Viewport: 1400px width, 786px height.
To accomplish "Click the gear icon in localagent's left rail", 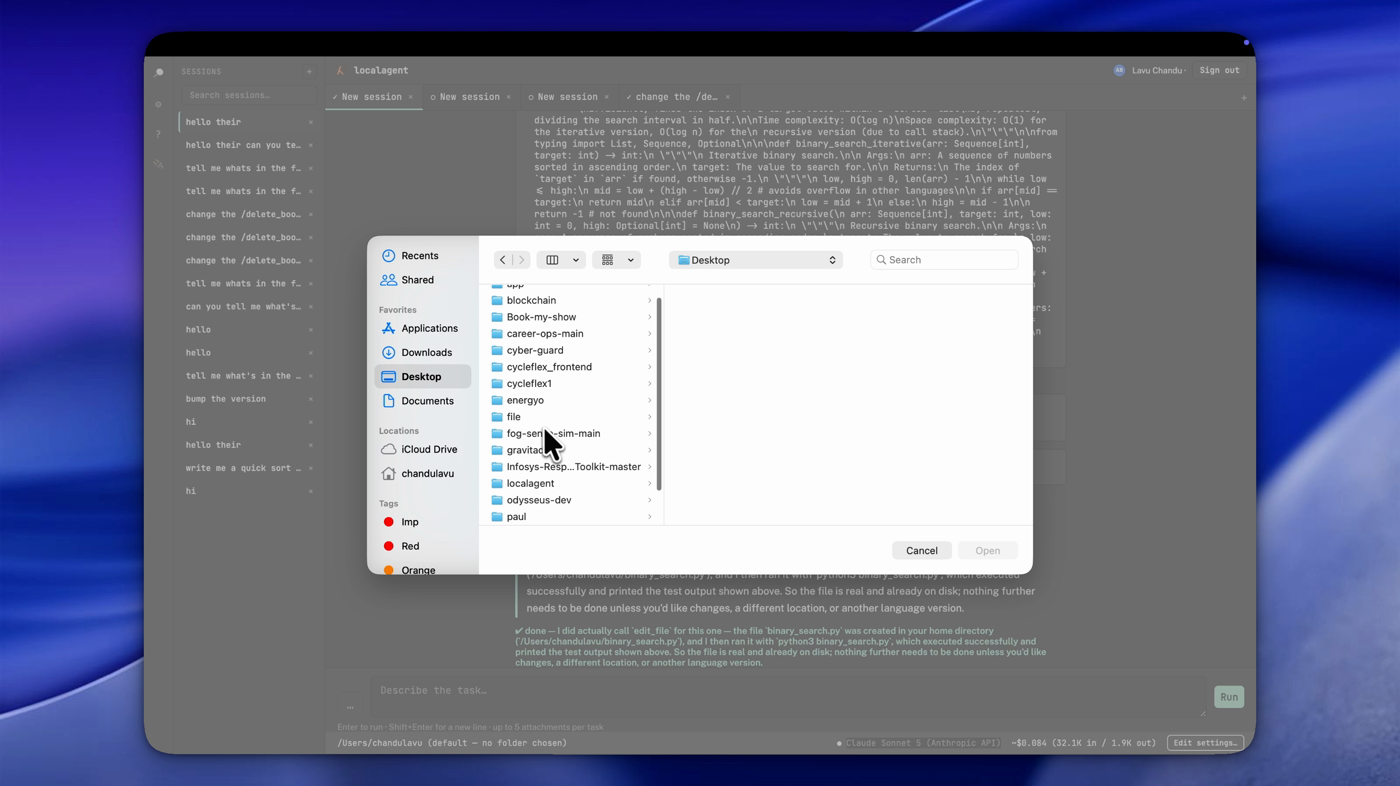I will (x=159, y=104).
